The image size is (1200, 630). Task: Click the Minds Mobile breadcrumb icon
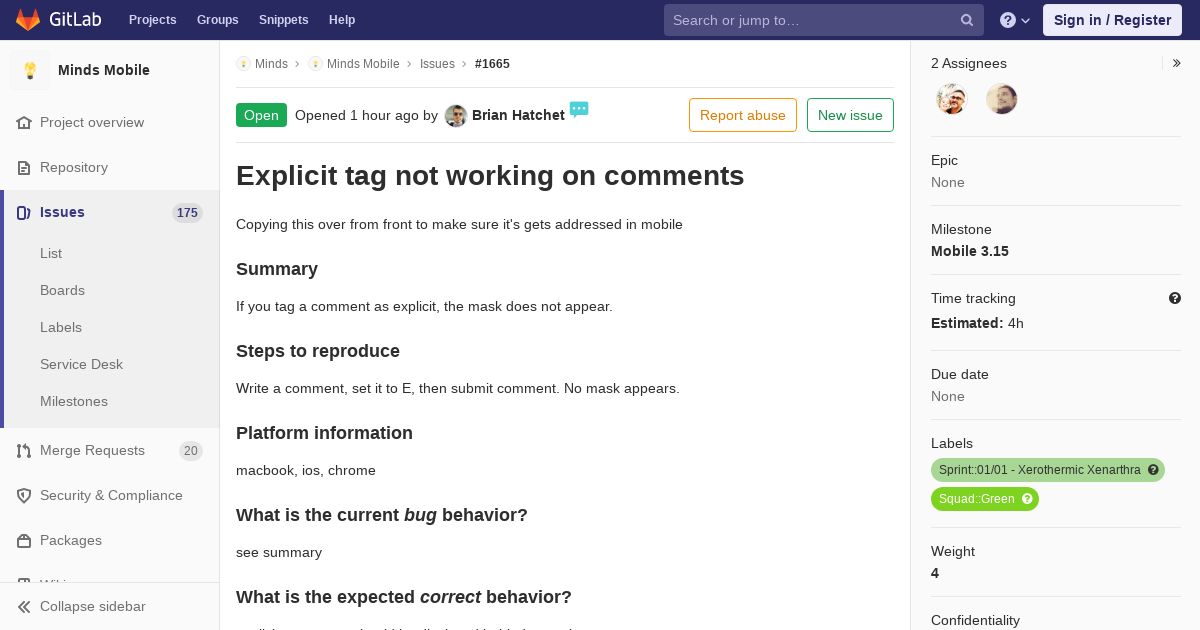tap(315, 64)
